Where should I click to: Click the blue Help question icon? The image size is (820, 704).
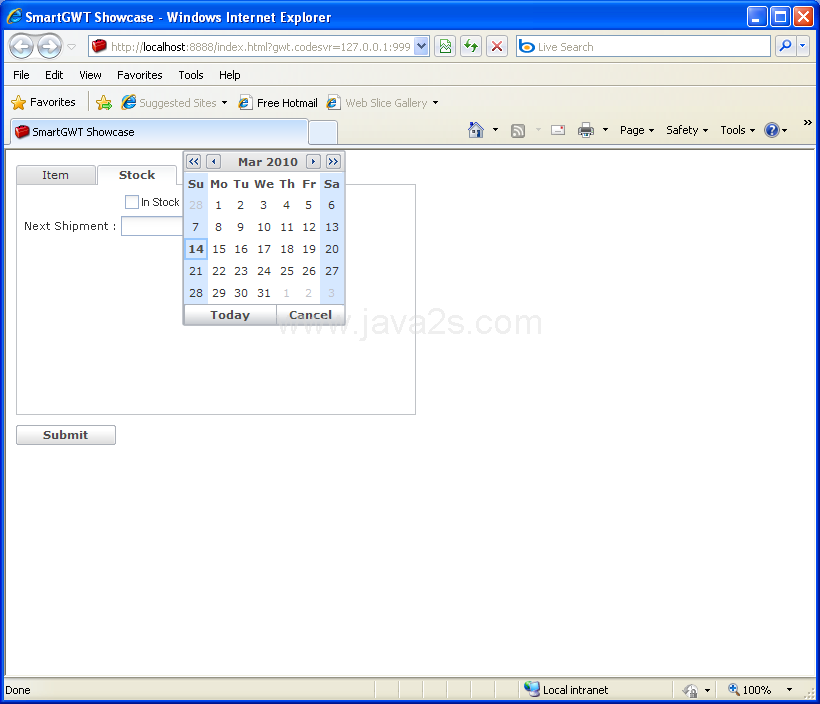[772, 130]
